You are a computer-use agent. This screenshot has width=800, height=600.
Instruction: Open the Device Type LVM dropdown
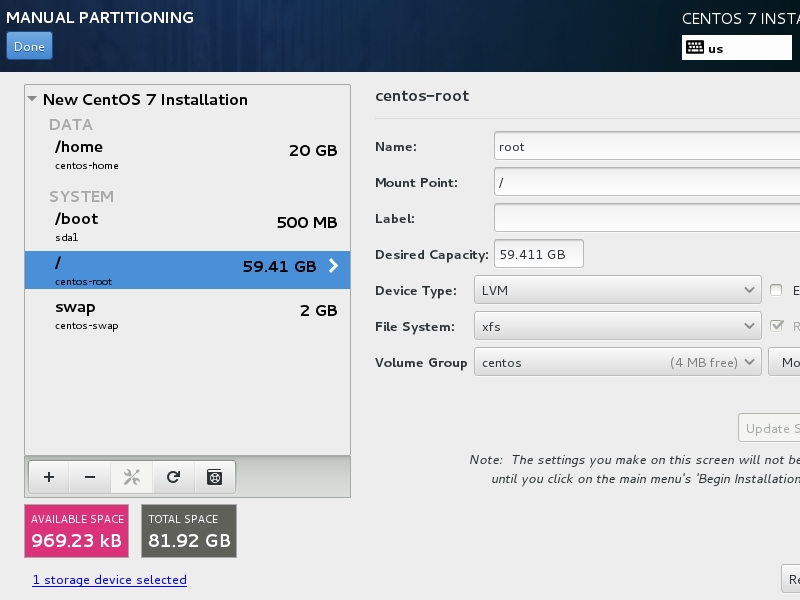[617, 290]
